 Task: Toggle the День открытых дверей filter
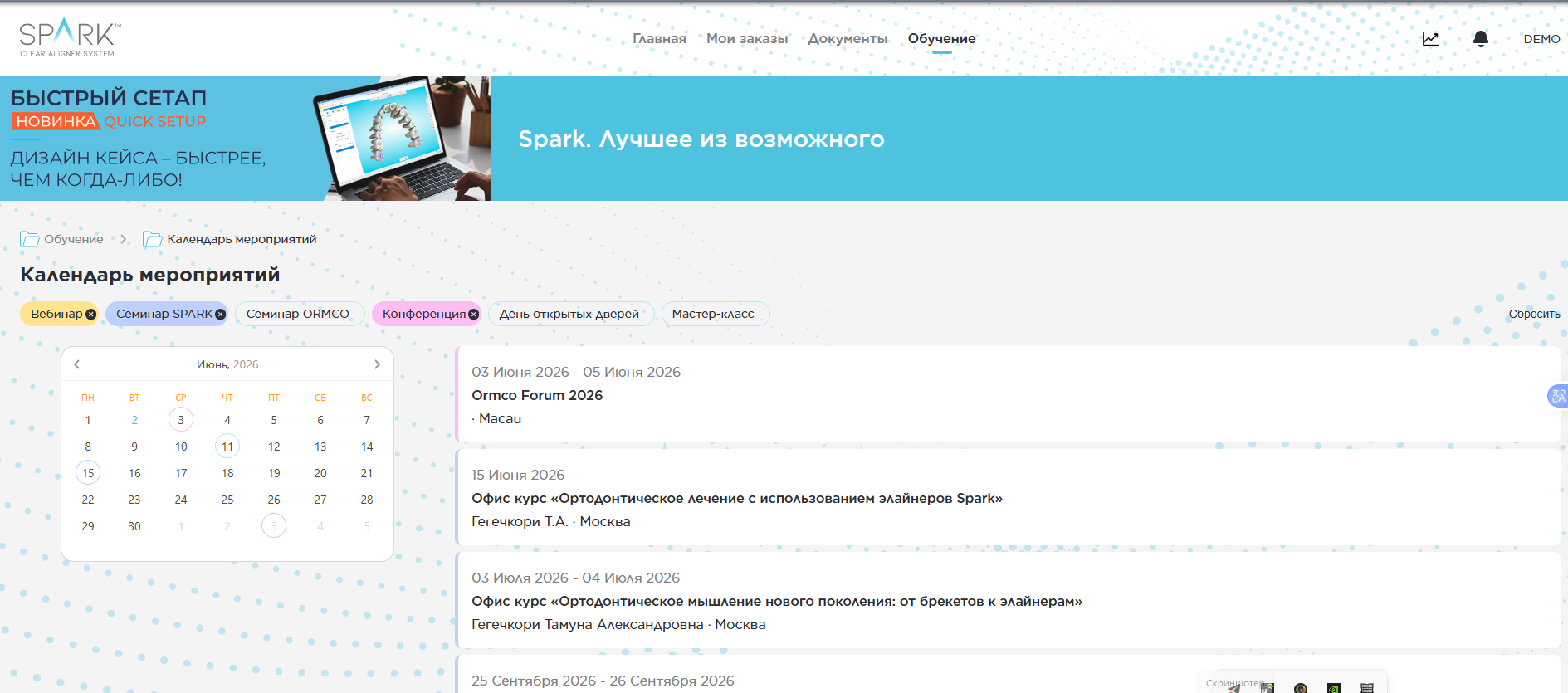570,314
